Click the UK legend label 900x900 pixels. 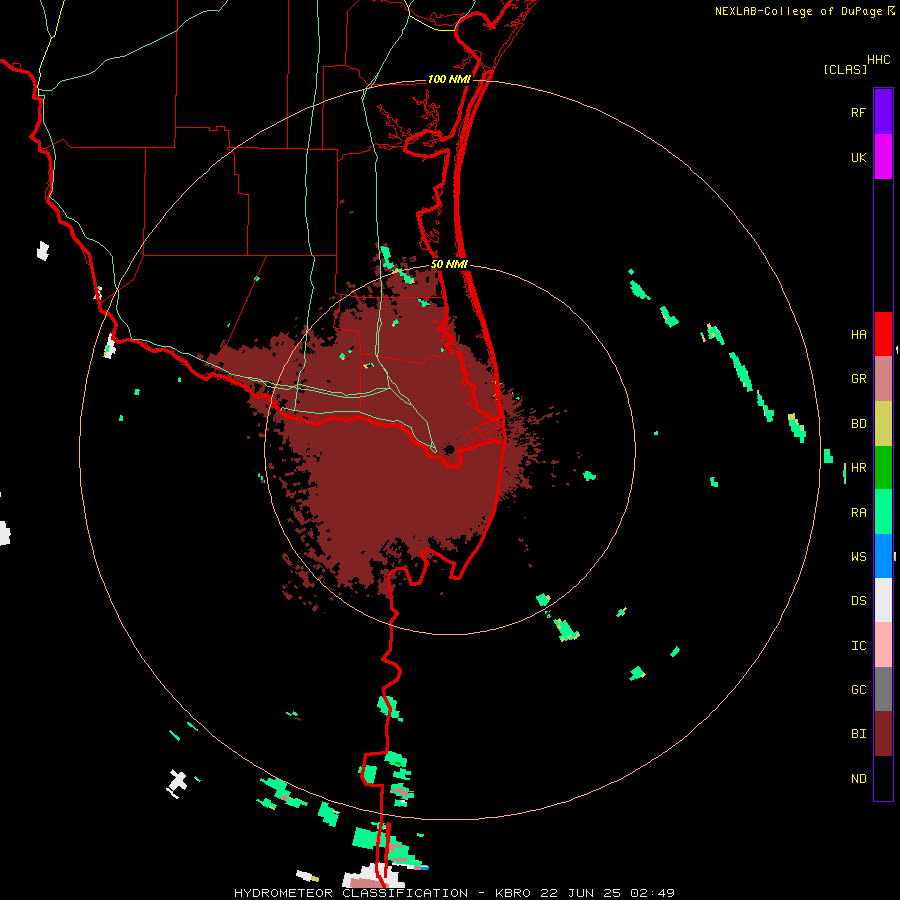[858, 158]
